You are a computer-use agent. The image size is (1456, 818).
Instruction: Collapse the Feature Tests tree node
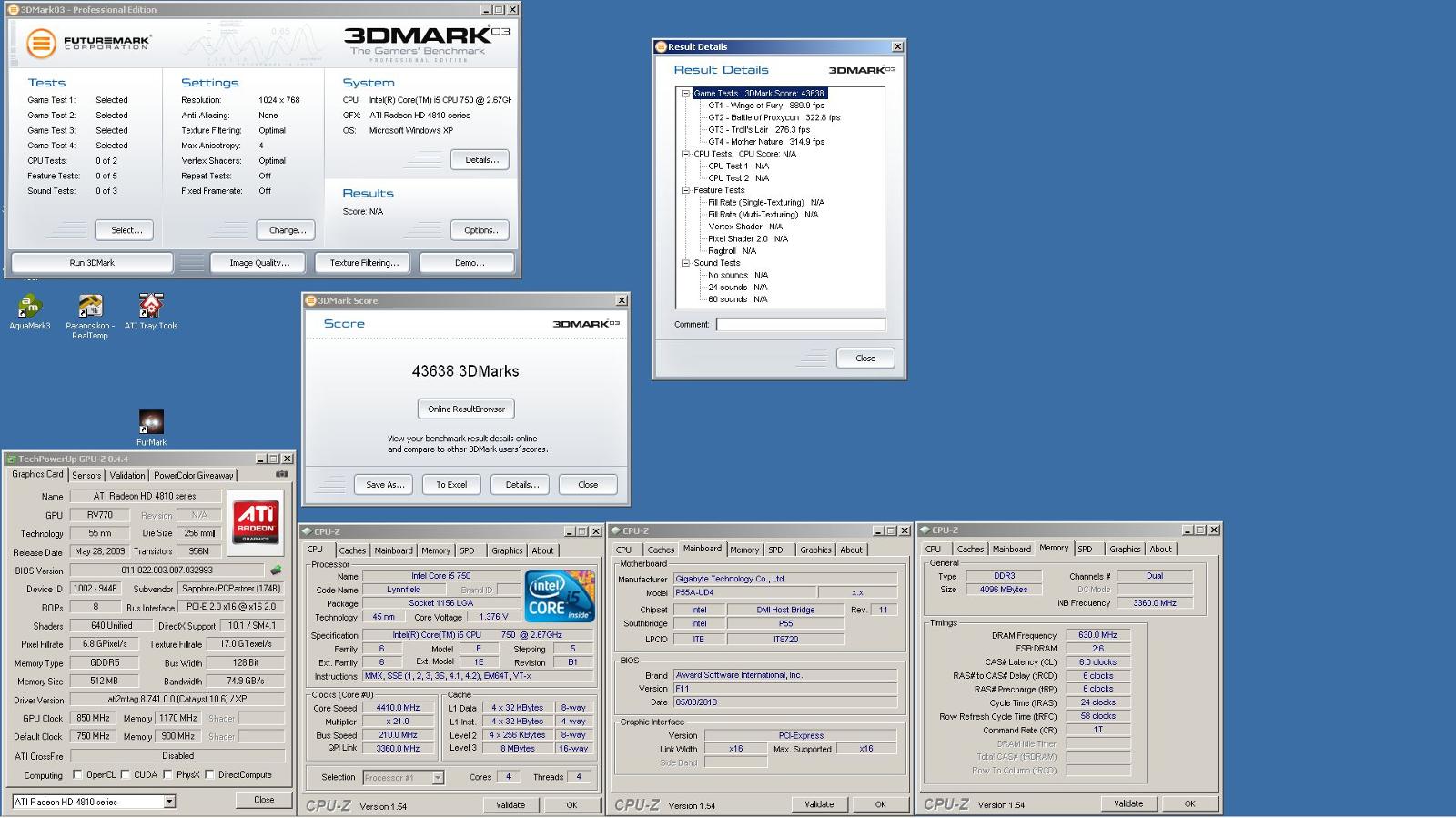coord(686,190)
